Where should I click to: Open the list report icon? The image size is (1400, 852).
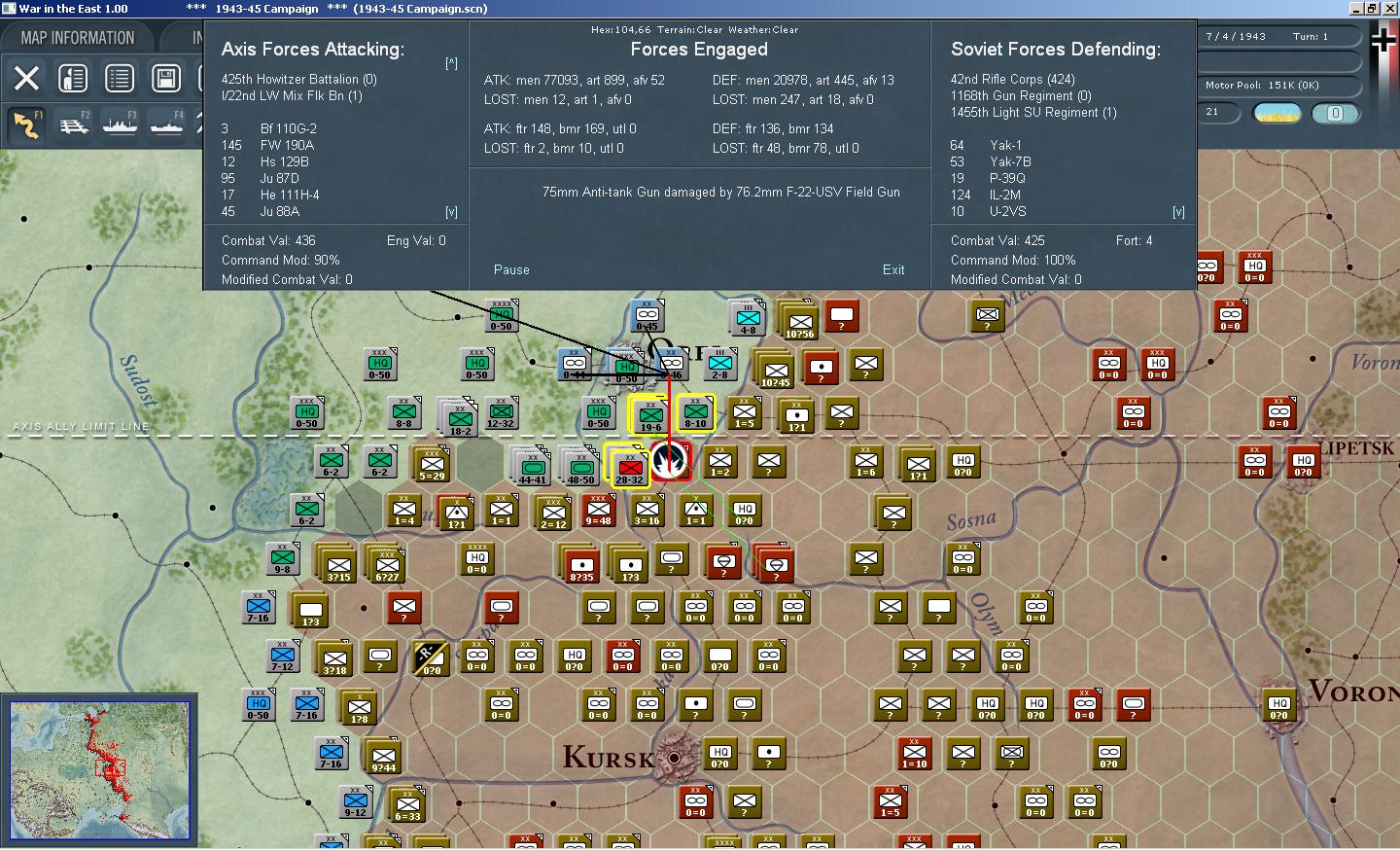click(x=120, y=78)
